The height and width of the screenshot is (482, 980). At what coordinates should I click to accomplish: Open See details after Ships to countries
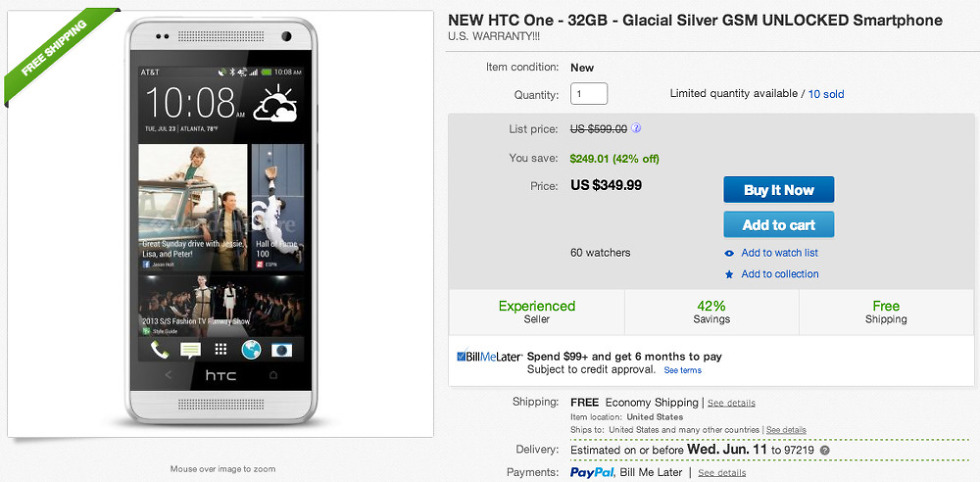point(786,430)
